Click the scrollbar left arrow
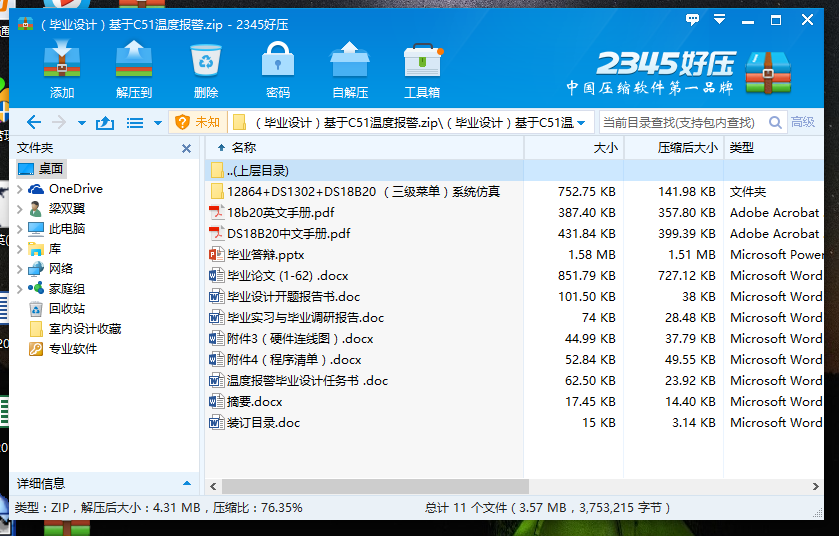 click(213, 486)
